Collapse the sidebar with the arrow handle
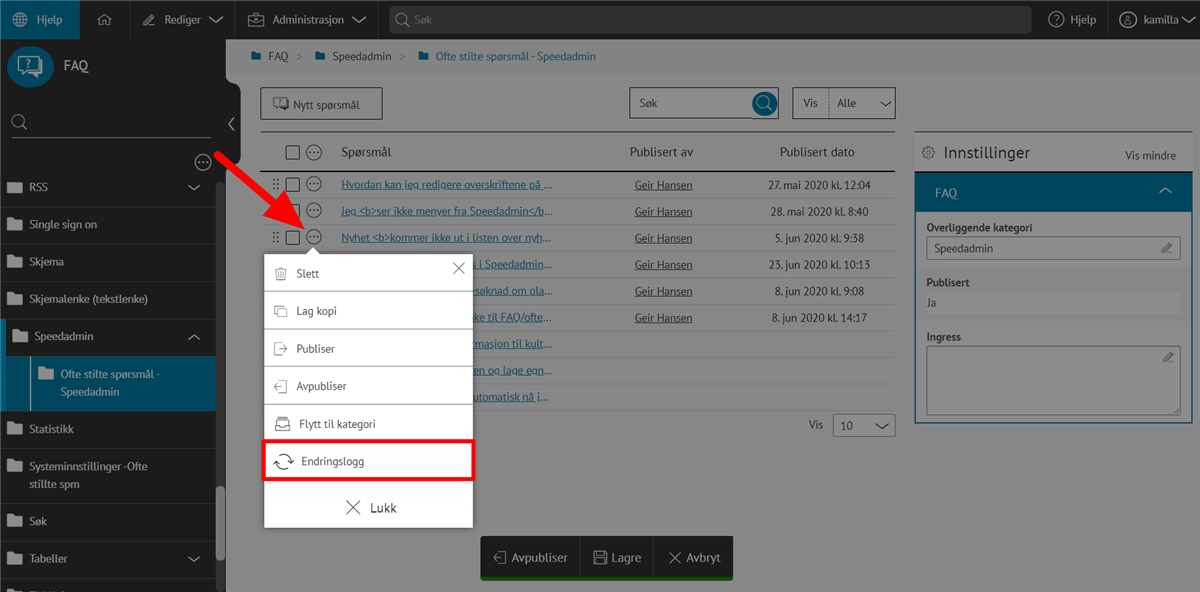This screenshot has height=592, width=1200. pyautogui.click(x=231, y=124)
